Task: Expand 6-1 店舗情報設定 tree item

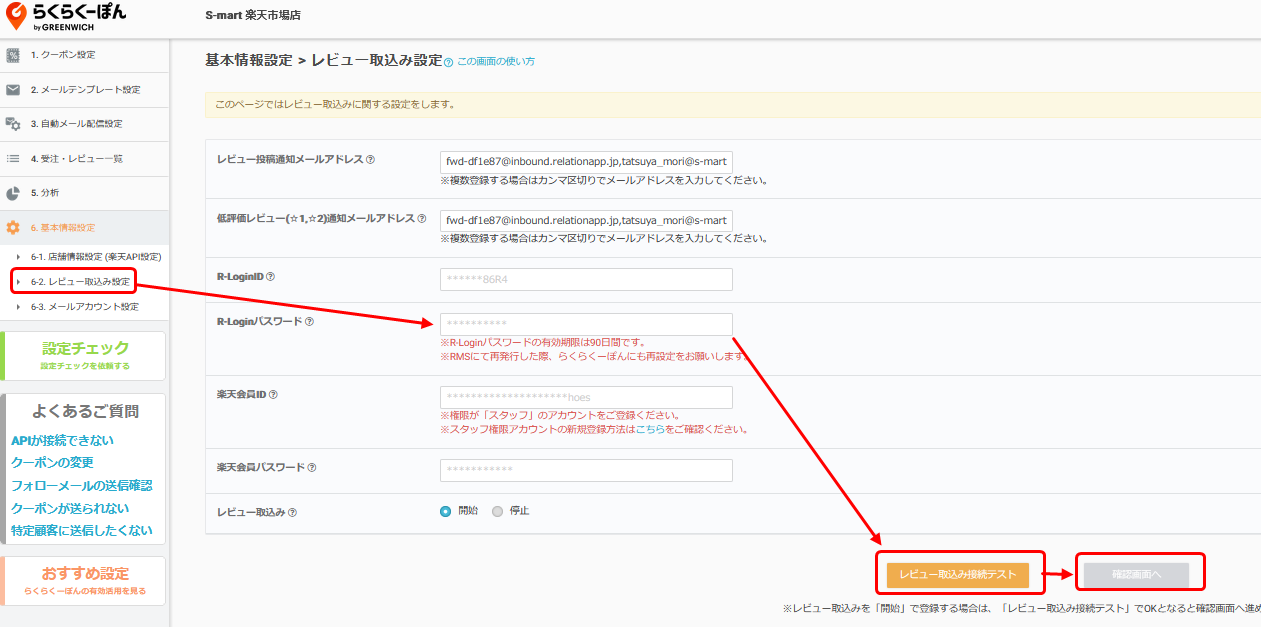Action: tap(17, 257)
